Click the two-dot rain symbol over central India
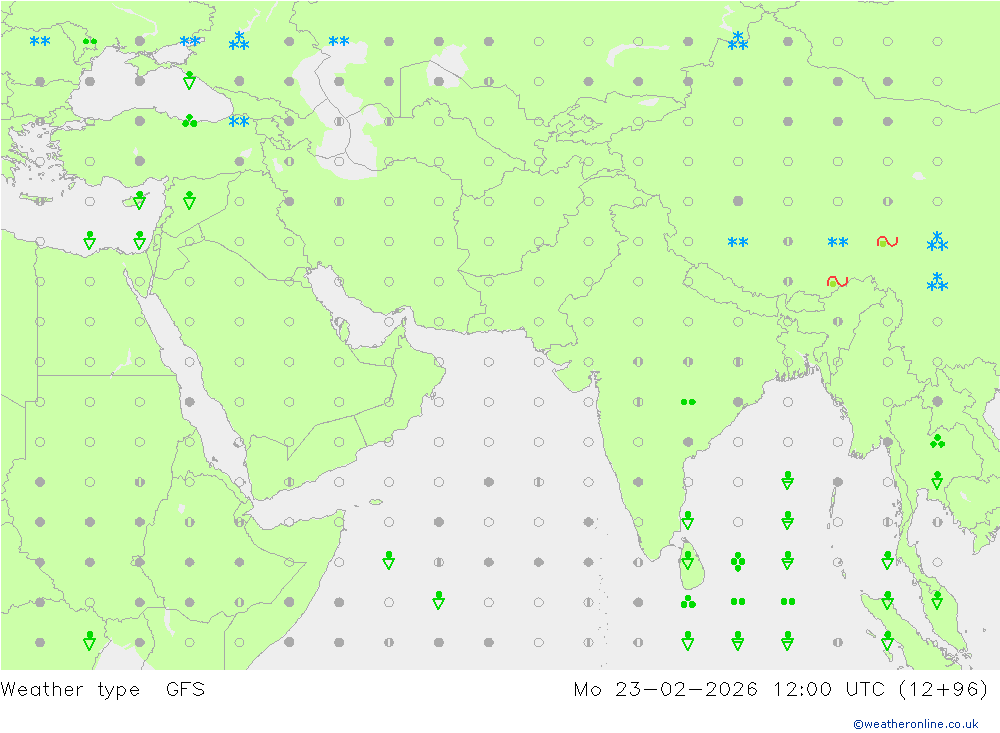 coord(688,402)
